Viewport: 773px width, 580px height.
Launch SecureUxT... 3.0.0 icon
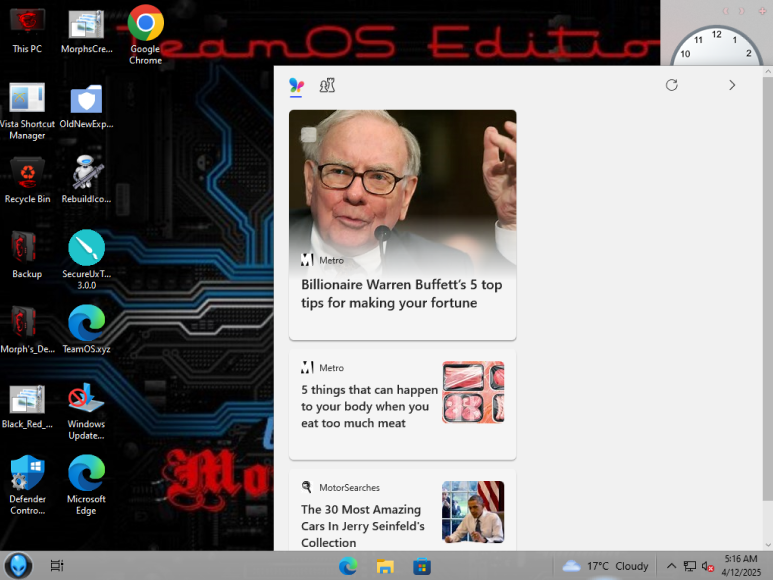click(86, 260)
